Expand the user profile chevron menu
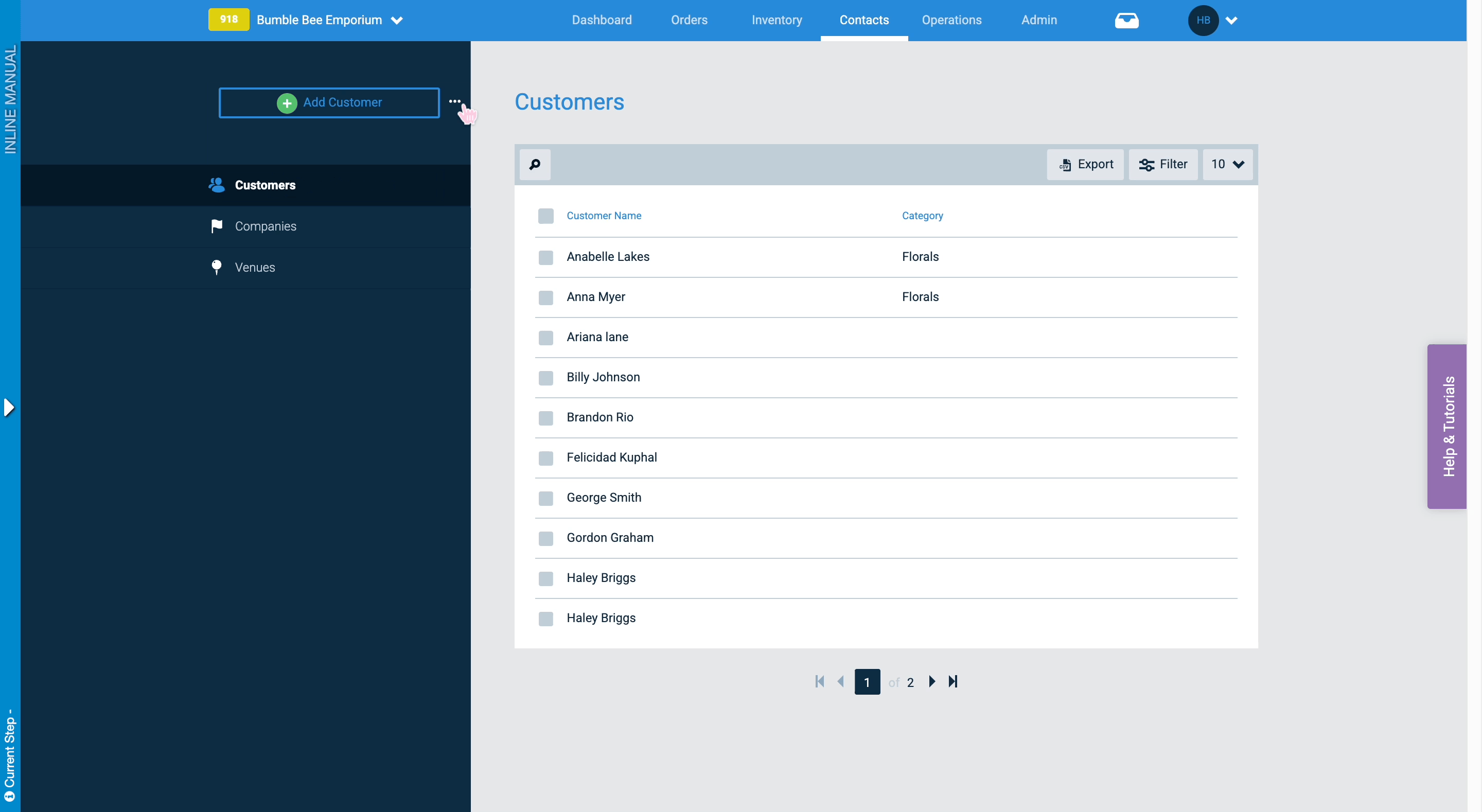The image size is (1482, 812). 1231,21
